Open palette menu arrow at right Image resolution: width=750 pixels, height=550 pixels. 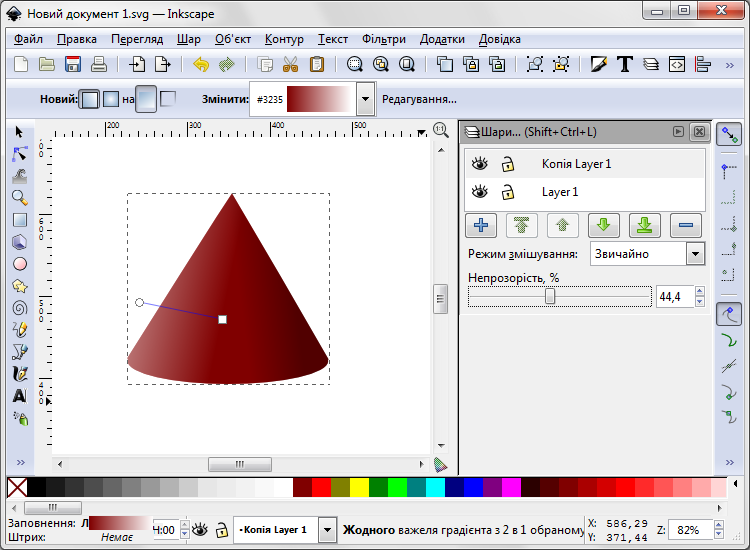[736, 484]
